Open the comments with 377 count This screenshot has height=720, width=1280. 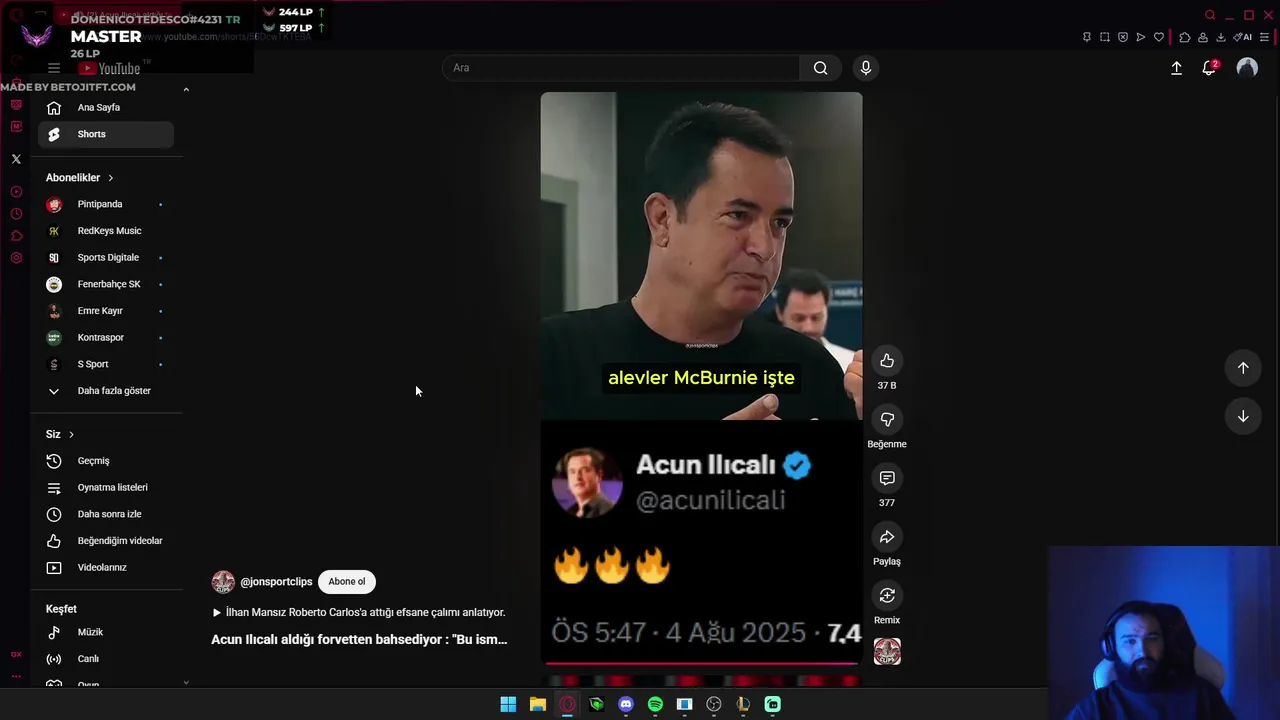(x=887, y=478)
